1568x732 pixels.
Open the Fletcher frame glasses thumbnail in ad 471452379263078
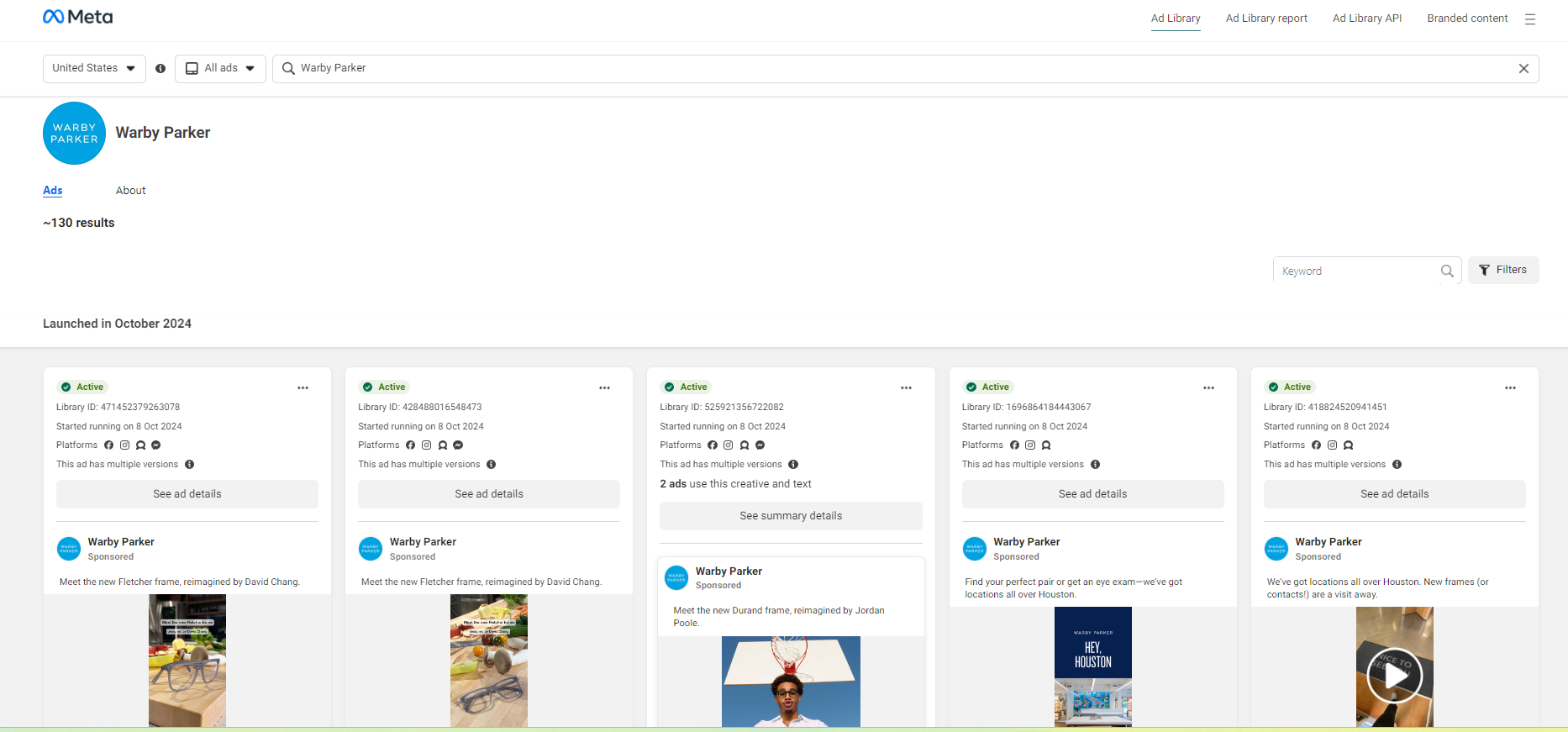click(x=187, y=661)
